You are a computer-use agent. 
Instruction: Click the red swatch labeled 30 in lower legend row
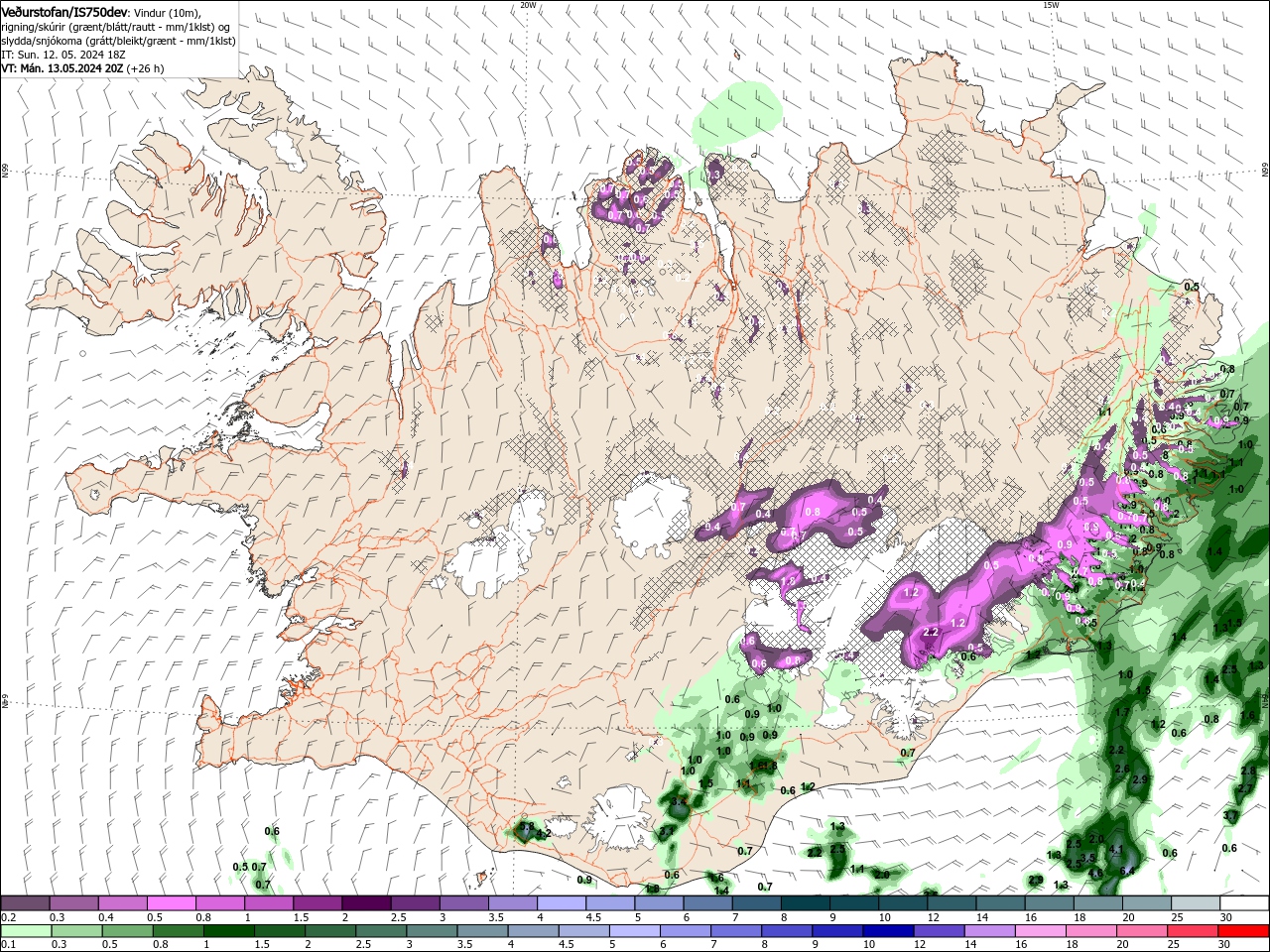tap(1242, 931)
